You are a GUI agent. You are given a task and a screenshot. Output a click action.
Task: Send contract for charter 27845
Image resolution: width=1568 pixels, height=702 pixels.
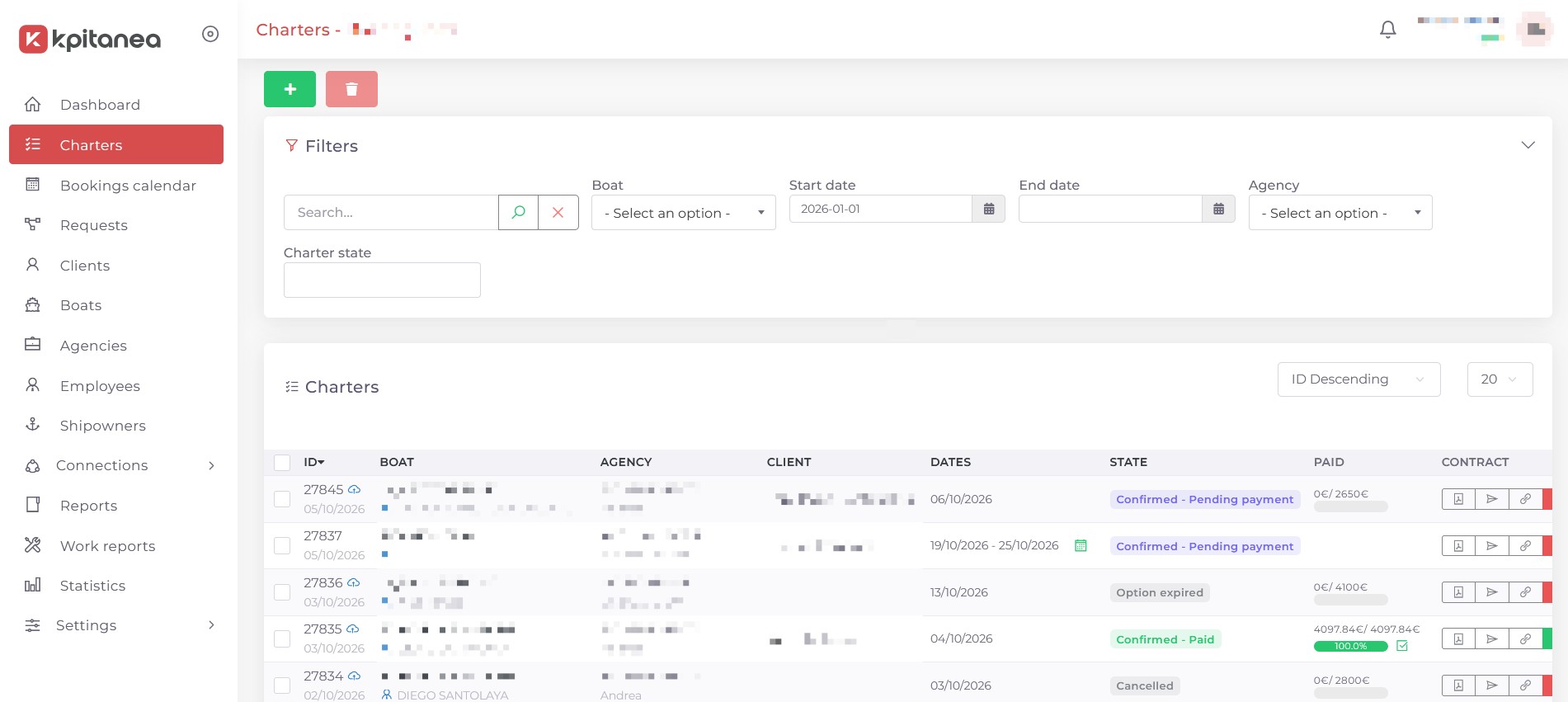click(1492, 499)
